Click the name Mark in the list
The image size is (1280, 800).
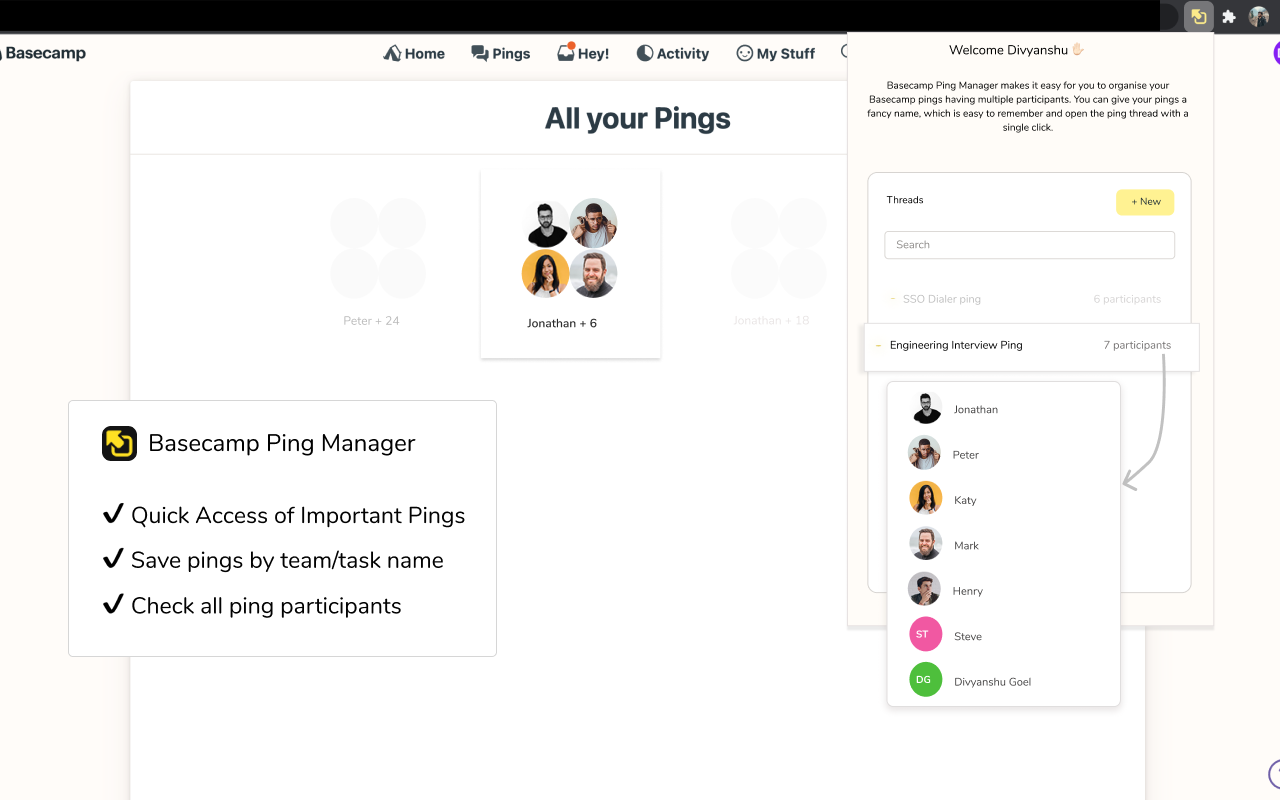(966, 546)
